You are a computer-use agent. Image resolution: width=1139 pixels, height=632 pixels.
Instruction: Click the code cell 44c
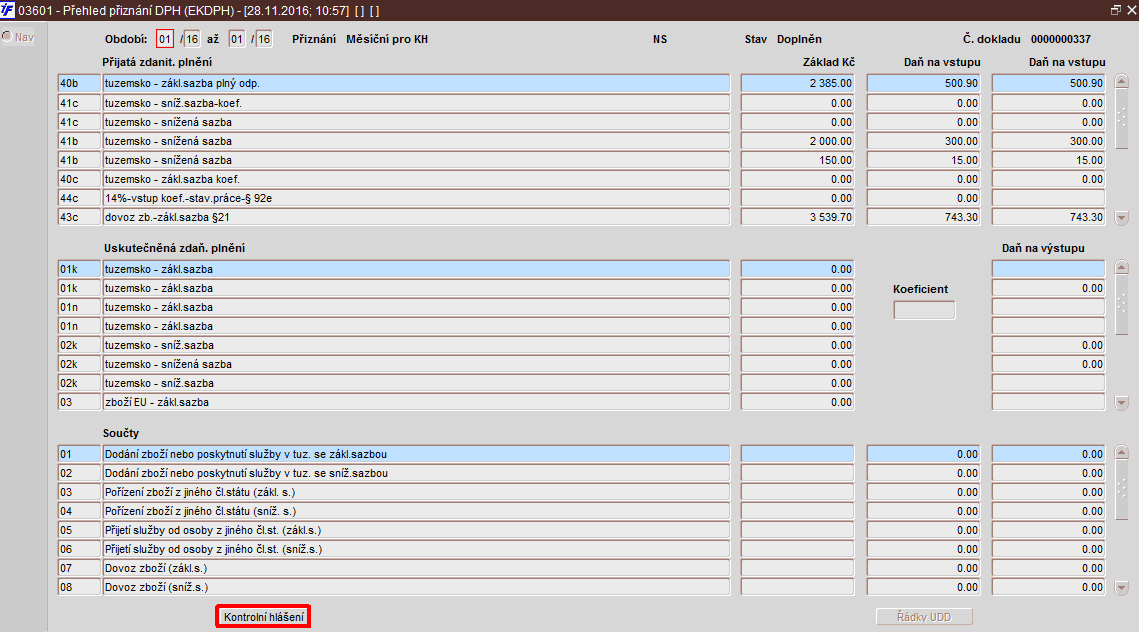tap(79, 198)
